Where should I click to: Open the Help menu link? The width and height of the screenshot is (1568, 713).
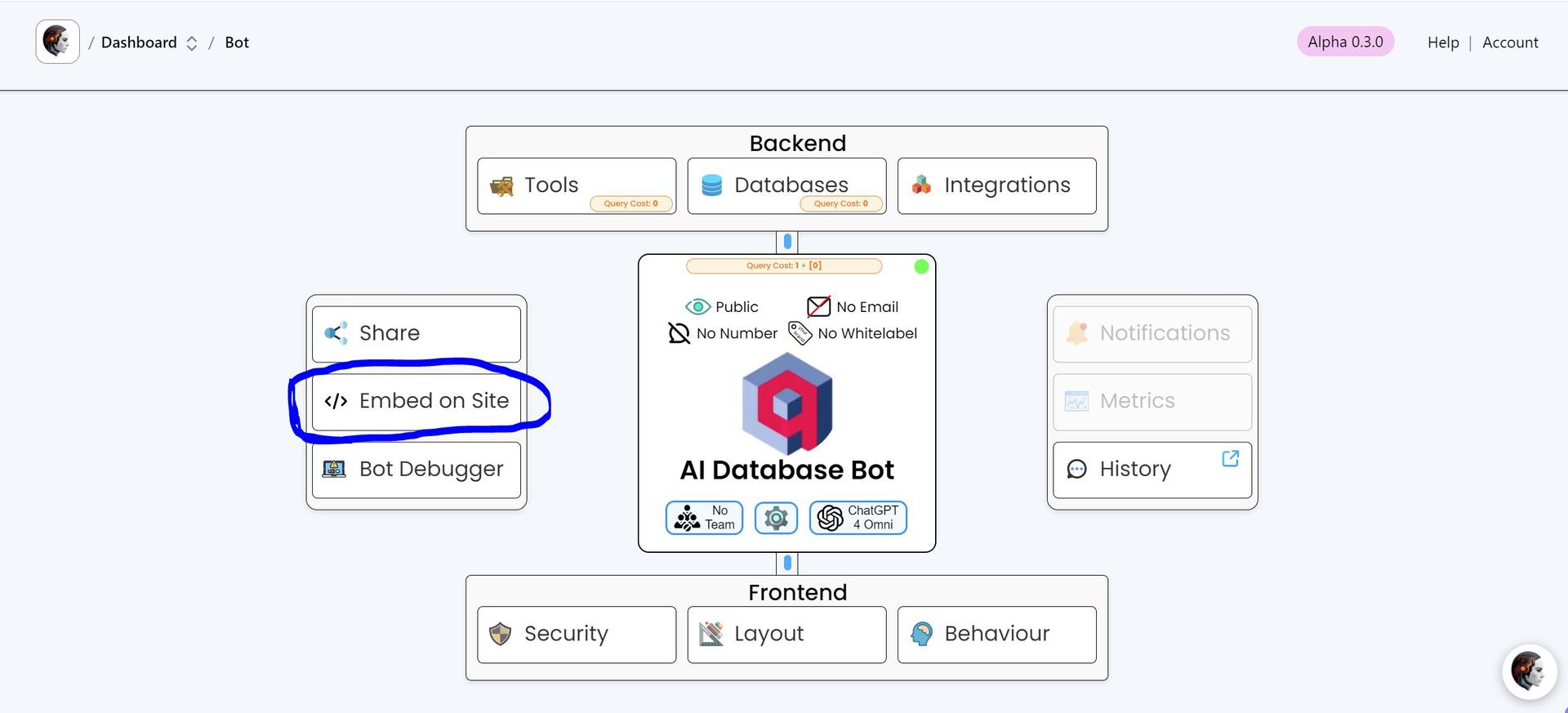coord(1442,42)
